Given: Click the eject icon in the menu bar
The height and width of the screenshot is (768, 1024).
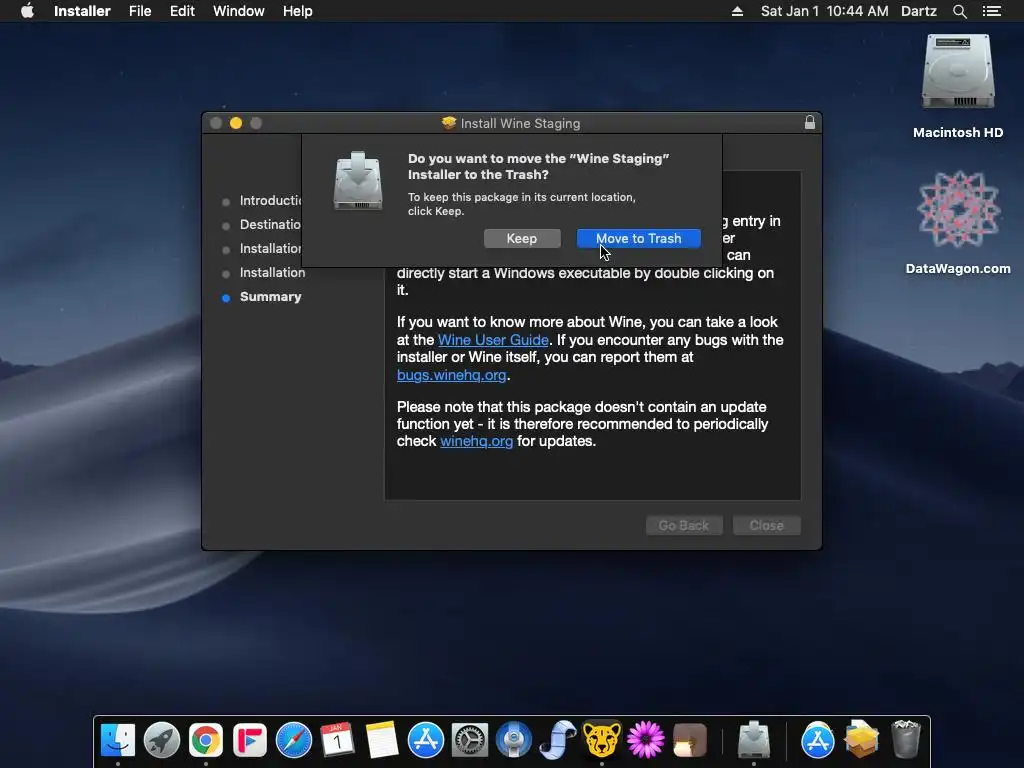Looking at the screenshot, I should [737, 11].
